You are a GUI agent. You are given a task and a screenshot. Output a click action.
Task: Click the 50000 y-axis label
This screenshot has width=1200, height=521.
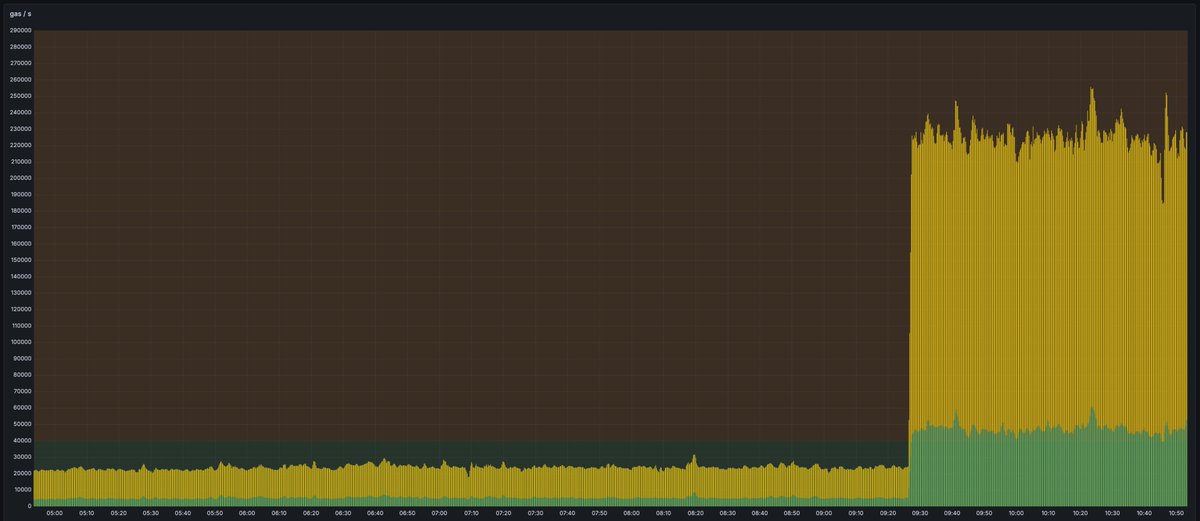(22, 424)
